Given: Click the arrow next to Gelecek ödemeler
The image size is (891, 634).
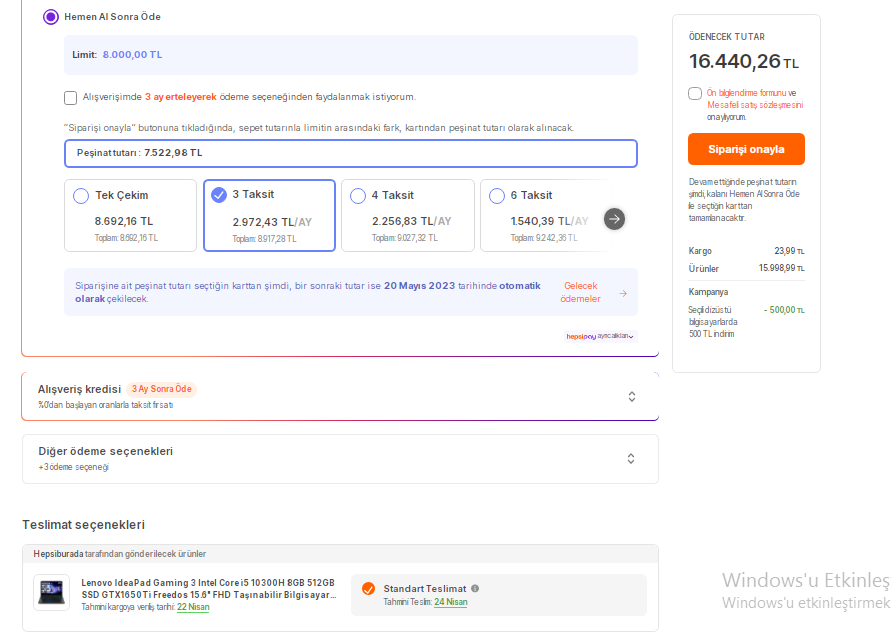Looking at the screenshot, I should (x=623, y=293).
